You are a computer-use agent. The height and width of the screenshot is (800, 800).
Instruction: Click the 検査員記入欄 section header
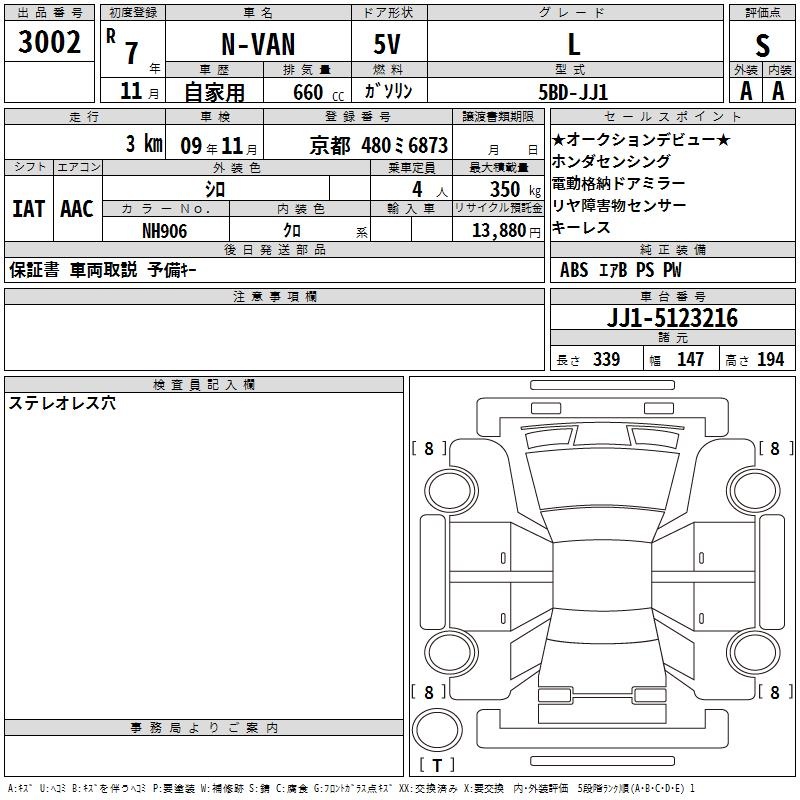coord(204,385)
